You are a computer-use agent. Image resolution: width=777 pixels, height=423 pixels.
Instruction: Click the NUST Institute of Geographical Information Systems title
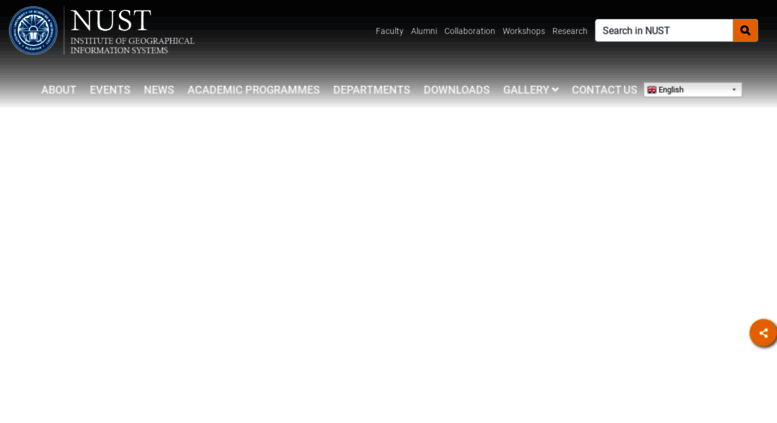132,31
